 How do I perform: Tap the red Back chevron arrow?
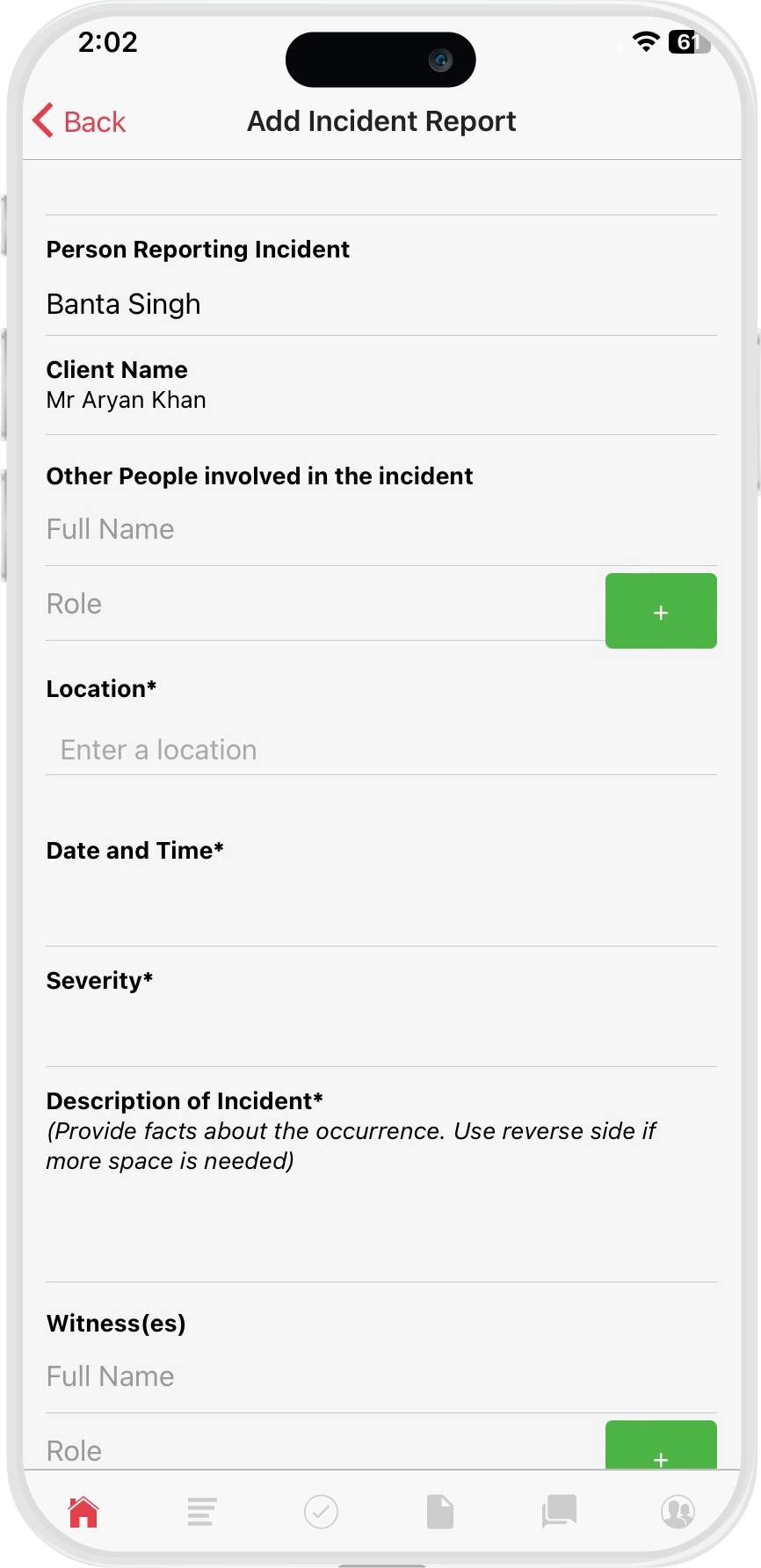click(x=43, y=120)
